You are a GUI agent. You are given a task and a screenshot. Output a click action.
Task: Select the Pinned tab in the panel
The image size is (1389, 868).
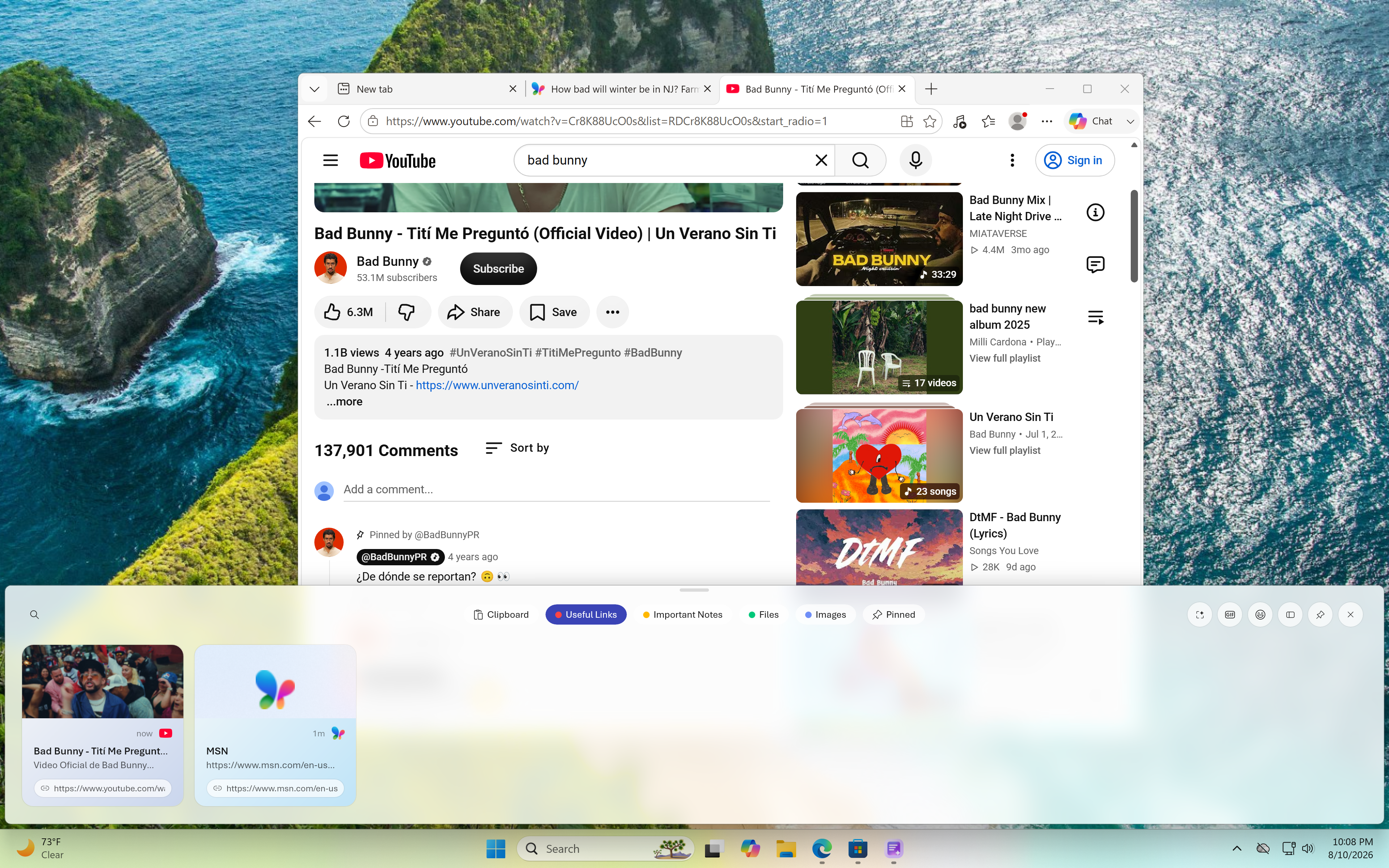pyautogui.click(x=894, y=615)
